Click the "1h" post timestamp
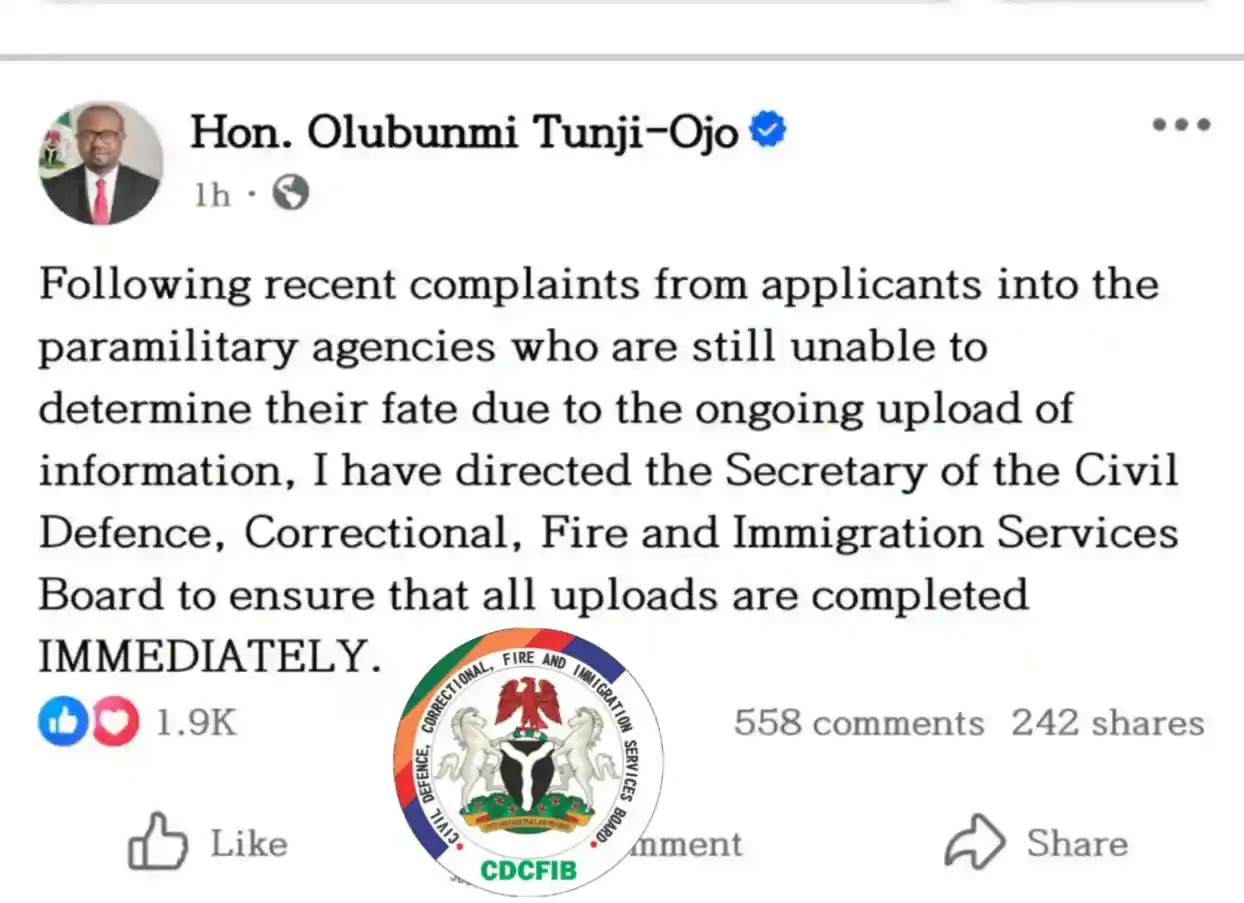The width and height of the screenshot is (1244, 903). (x=212, y=194)
